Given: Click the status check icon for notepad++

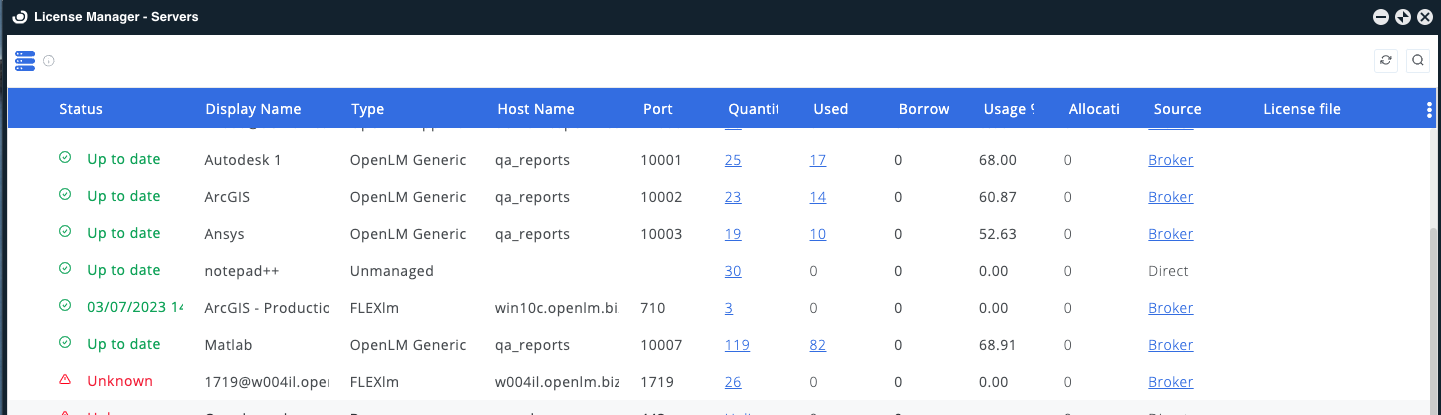Looking at the screenshot, I should [65, 270].
